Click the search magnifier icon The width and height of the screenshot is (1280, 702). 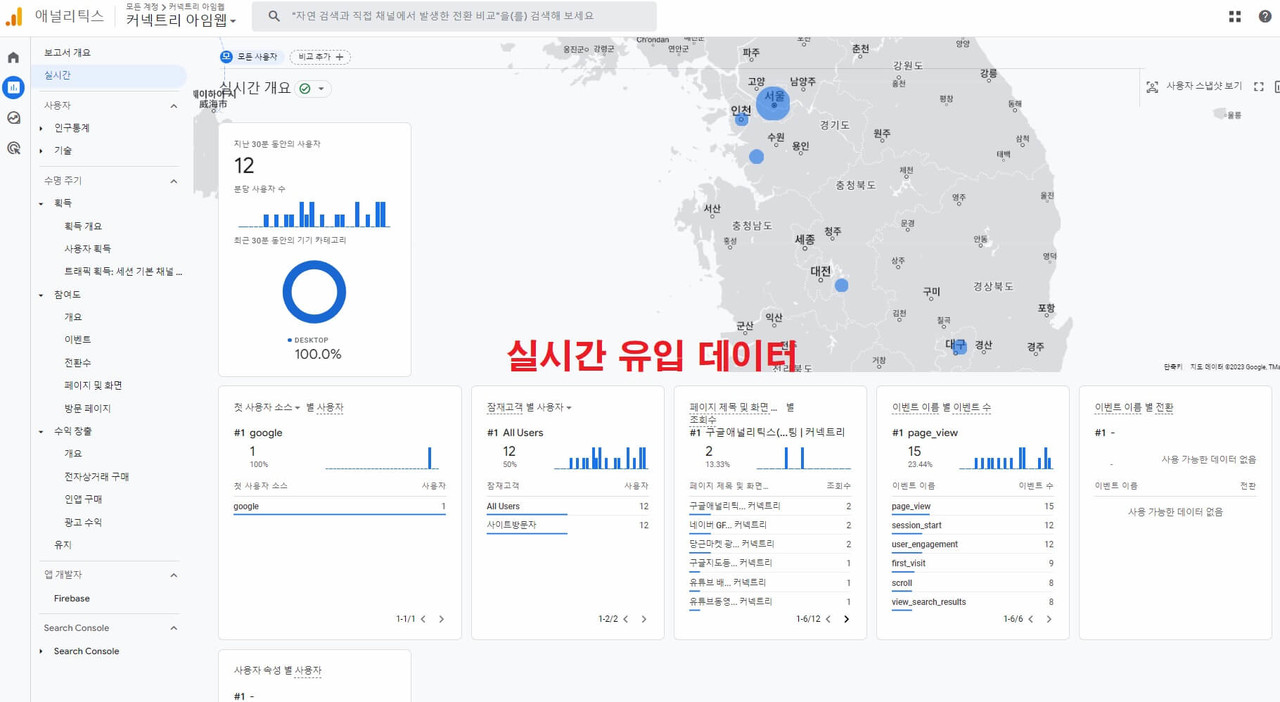pos(273,17)
